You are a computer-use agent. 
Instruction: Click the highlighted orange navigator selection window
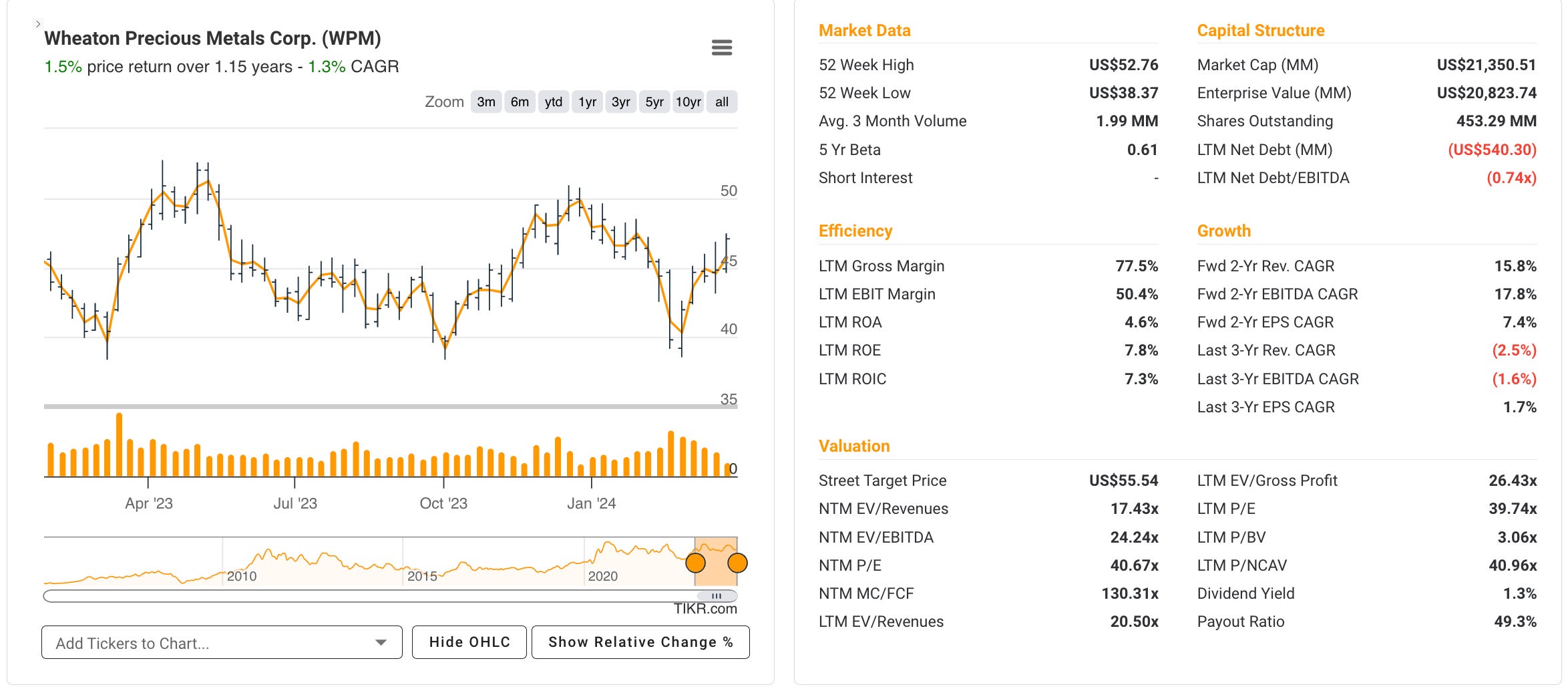pos(716,561)
